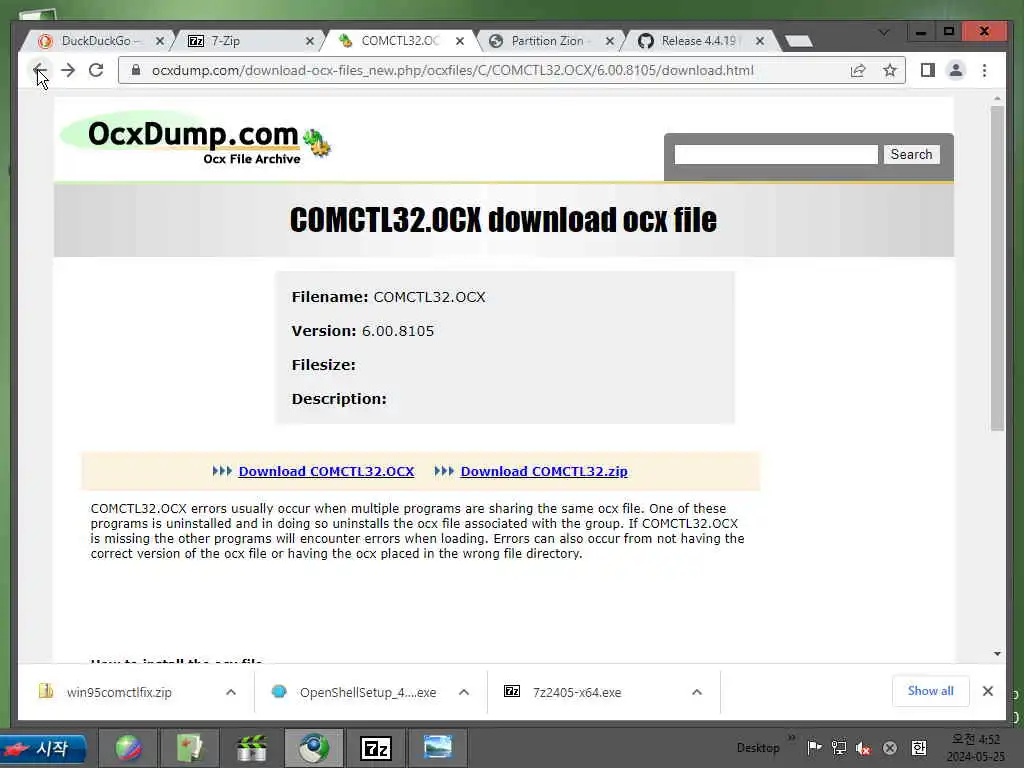
Task: Open the user profile icon
Action: click(x=955, y=70)
